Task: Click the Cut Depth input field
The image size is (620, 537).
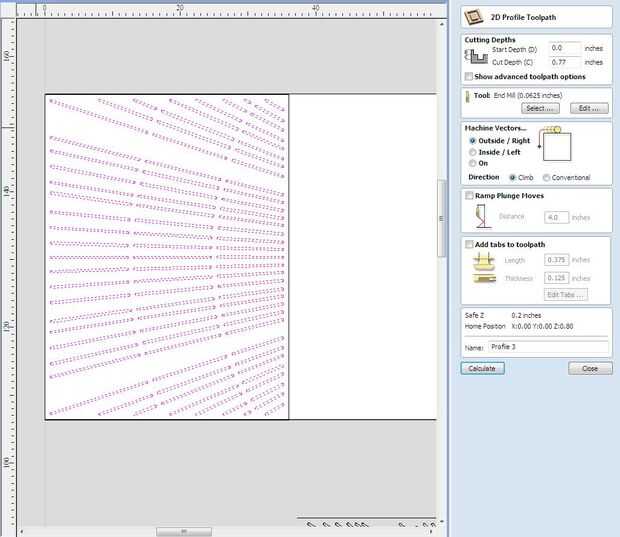Action: point(565,62)
